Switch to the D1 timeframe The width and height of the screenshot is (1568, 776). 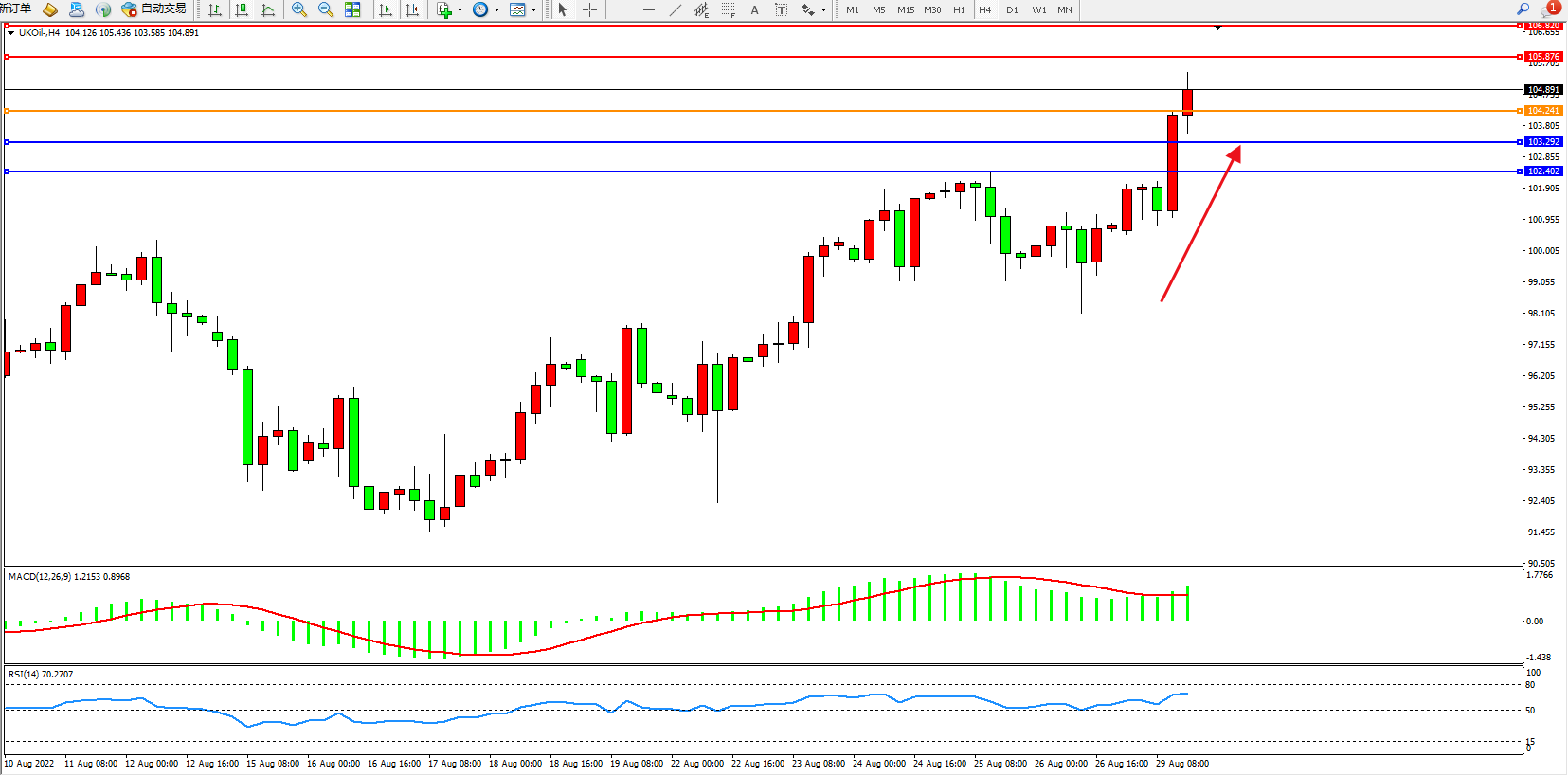tap(1012, 9)
